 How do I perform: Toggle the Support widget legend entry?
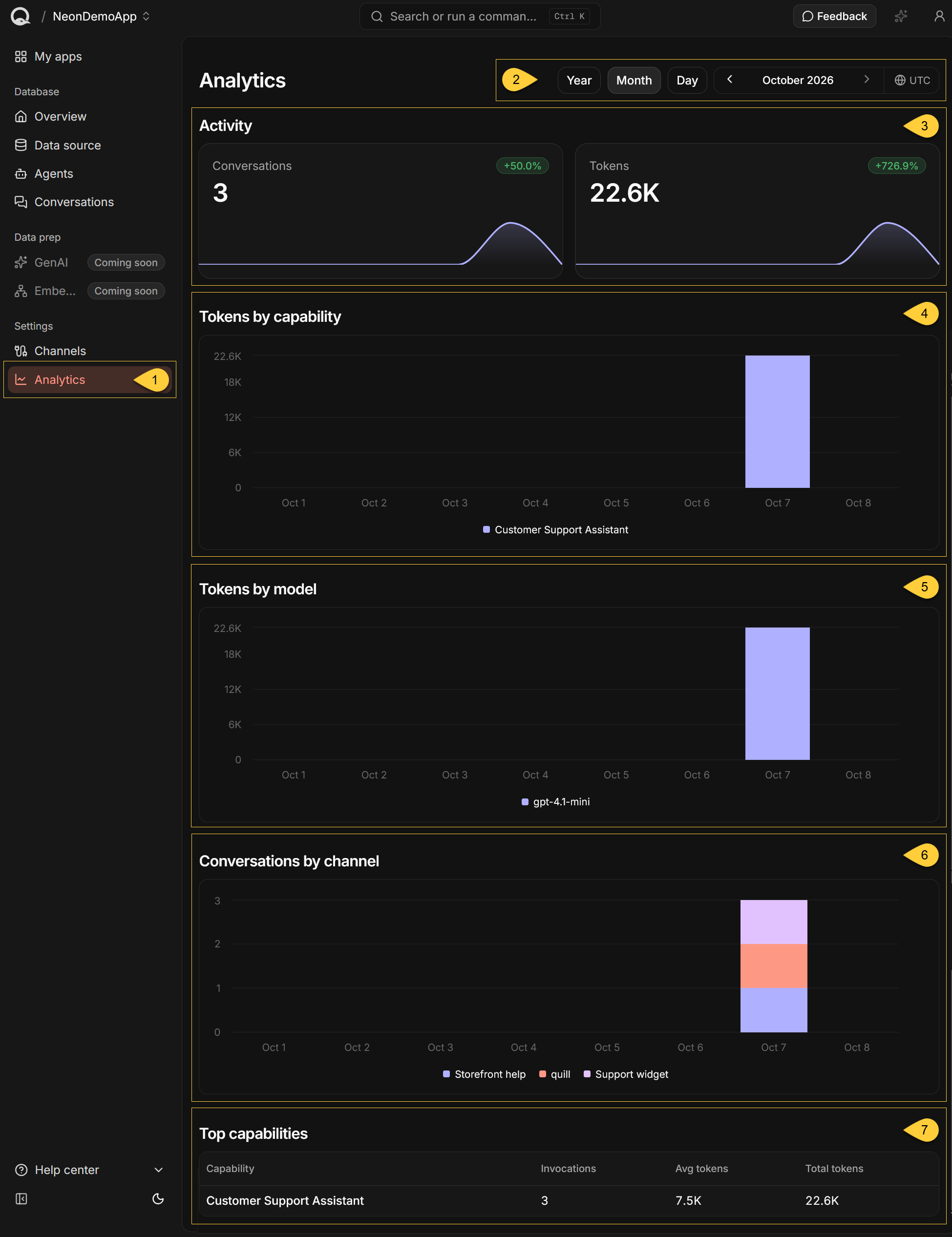626,1074
